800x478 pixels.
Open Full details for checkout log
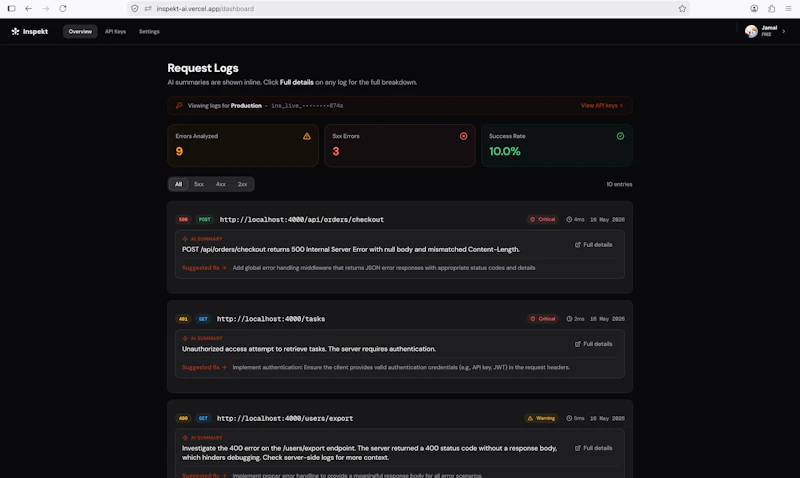[593, 245]
